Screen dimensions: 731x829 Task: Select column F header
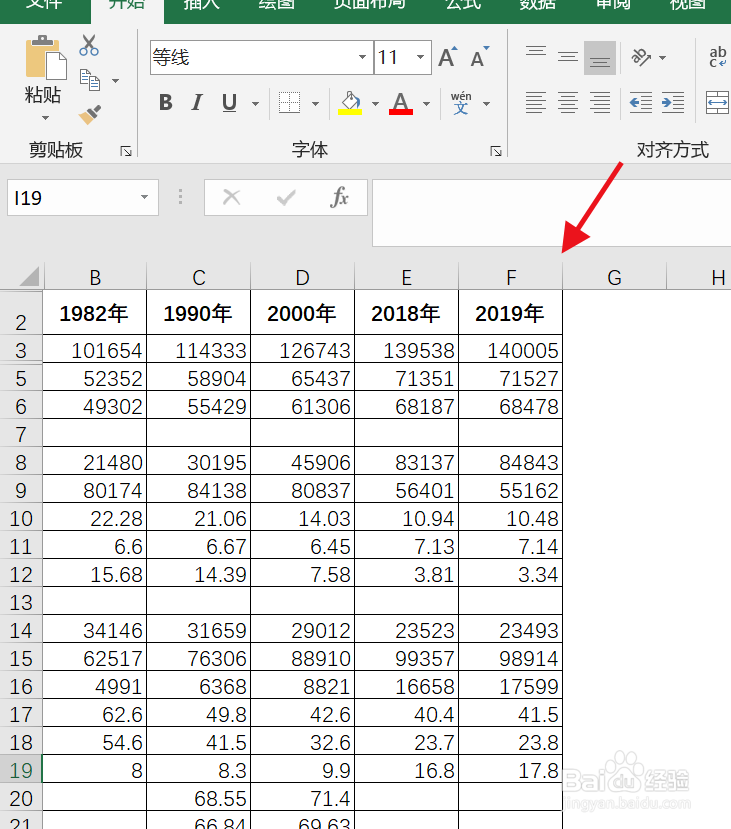coord(511,277)
